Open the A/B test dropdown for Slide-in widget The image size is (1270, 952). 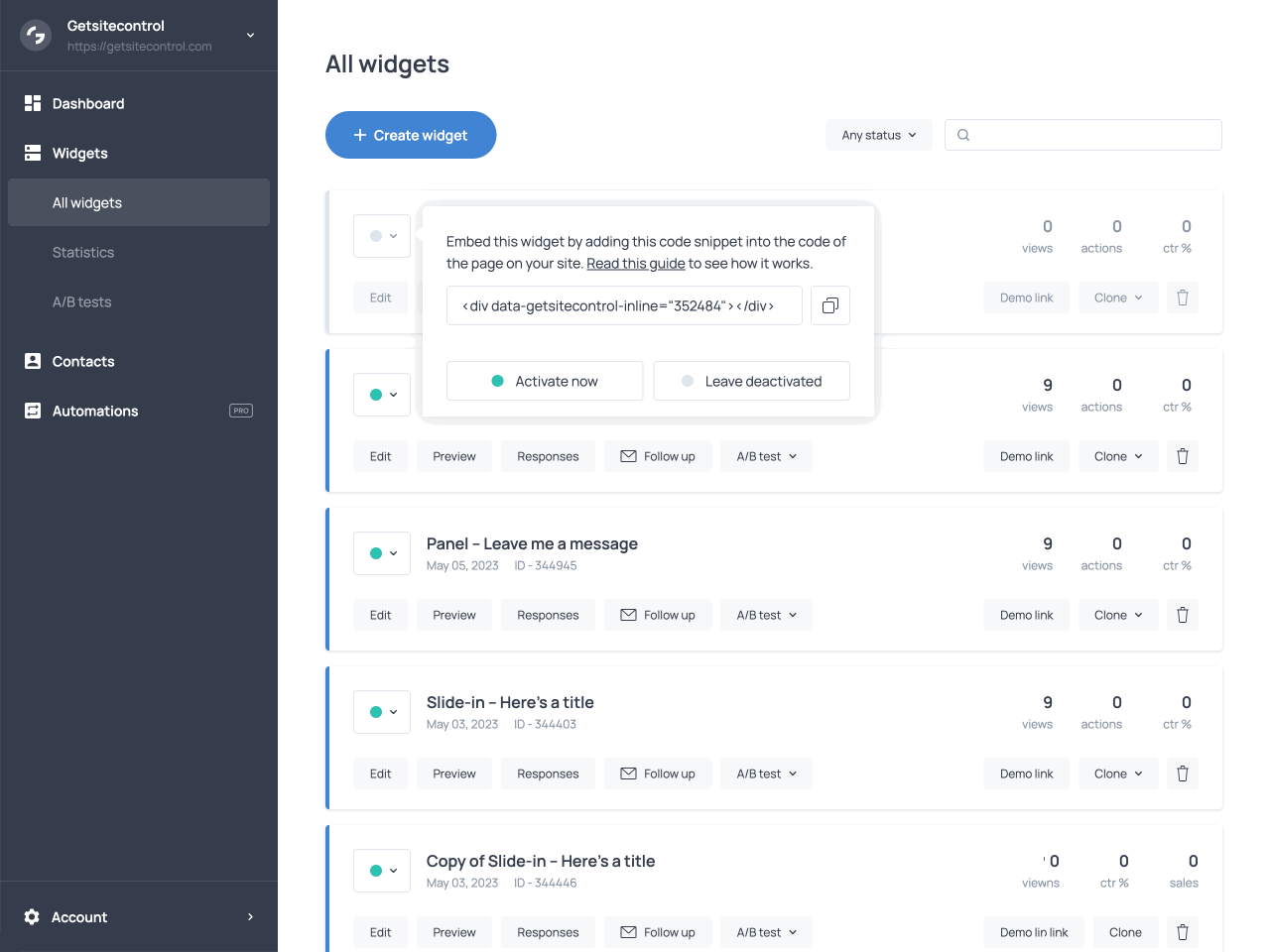766,773
